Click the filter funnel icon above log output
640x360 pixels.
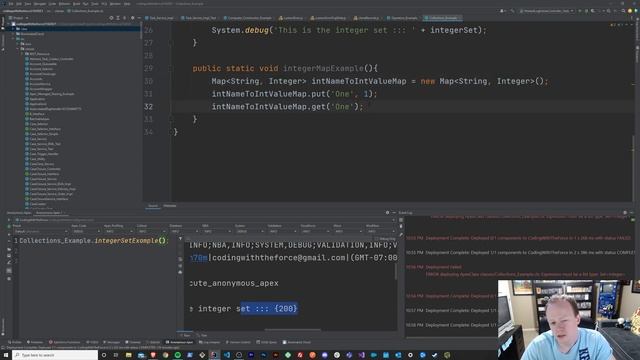[180, 239]
